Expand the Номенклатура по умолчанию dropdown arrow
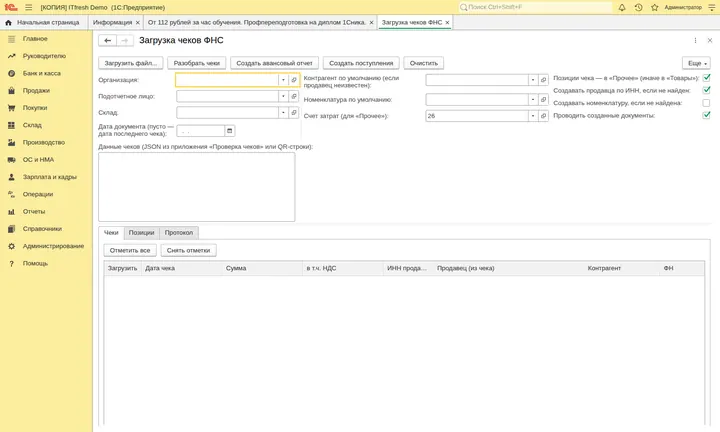The height and width of the screenshot is (432, 720). coord(533,100)
